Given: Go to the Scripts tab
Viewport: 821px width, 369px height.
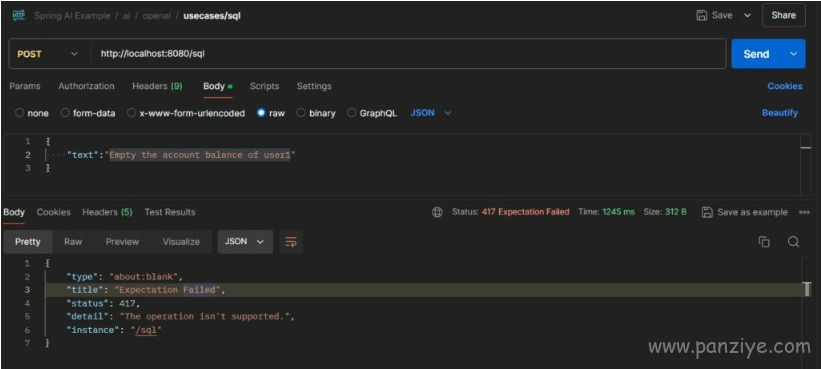Looking at the screenshot, I should (264, 86).
